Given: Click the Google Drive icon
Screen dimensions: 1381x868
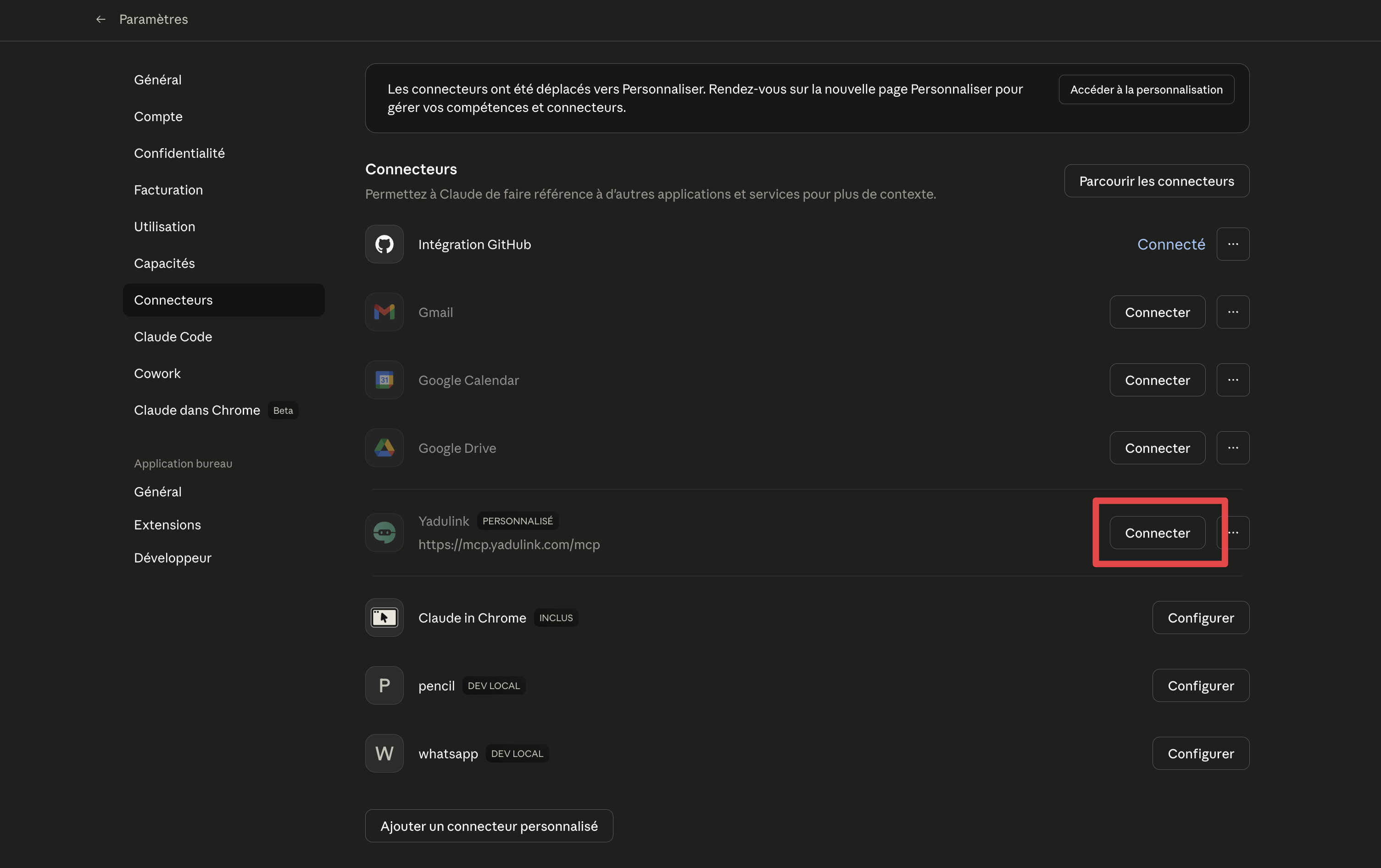Looking at the screenshot, I should pos(384,448).
